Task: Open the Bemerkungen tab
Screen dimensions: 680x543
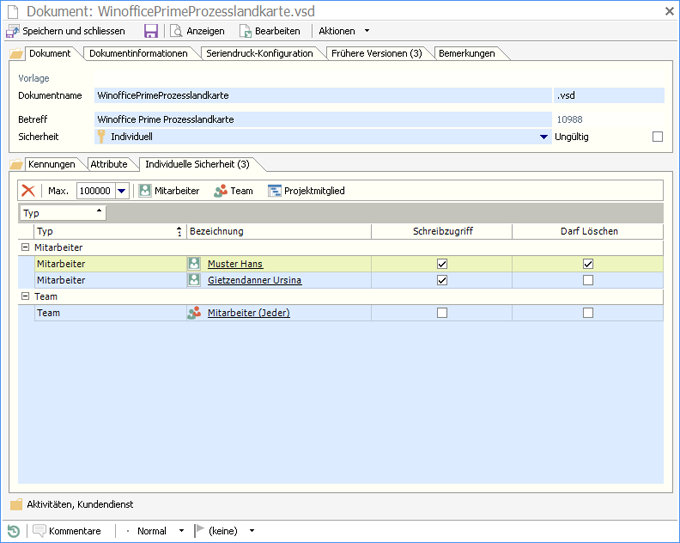Action: tap(467, 54)
